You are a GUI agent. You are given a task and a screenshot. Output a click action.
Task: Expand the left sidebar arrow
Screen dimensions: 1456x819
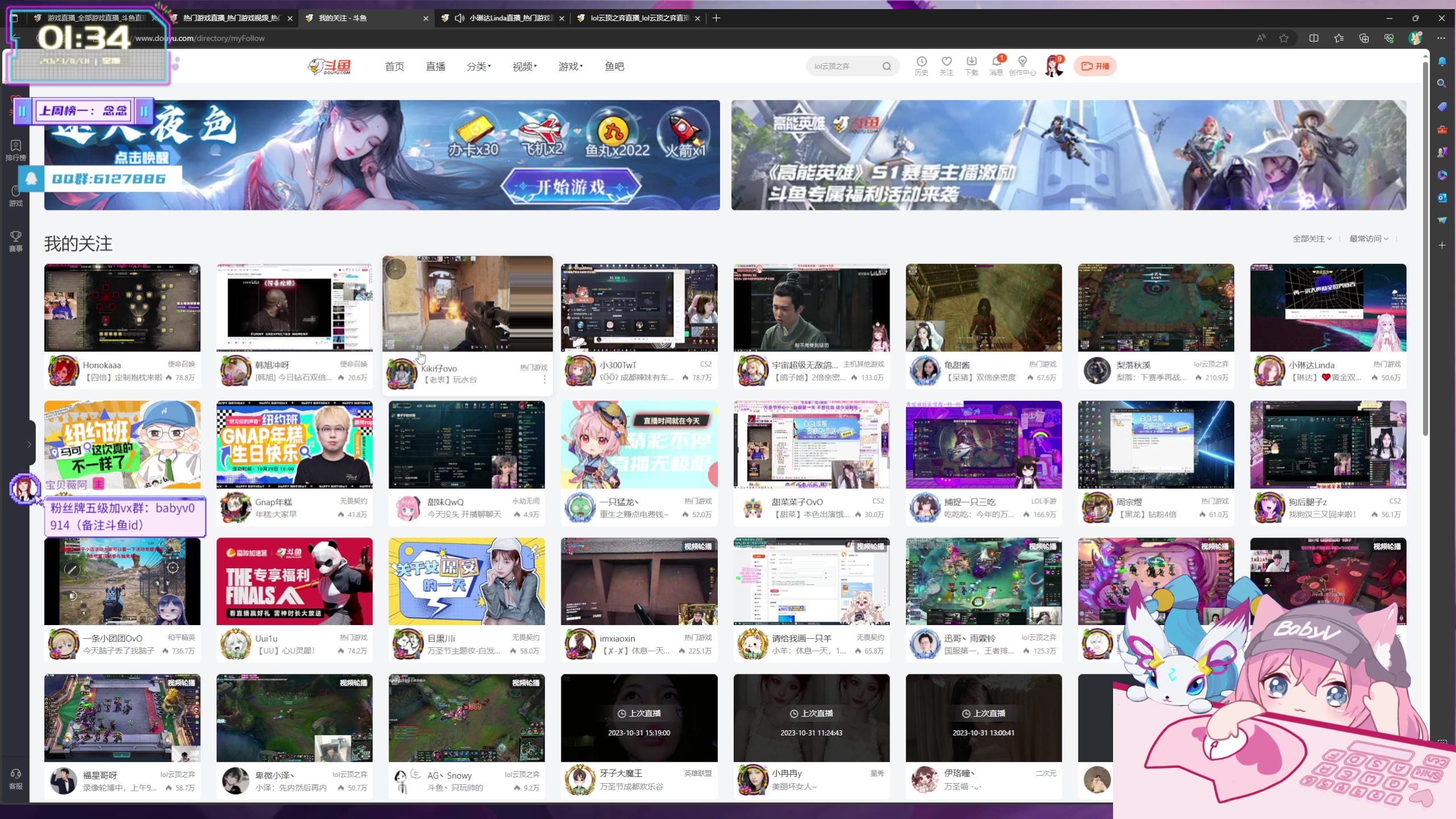coord(29,444)
